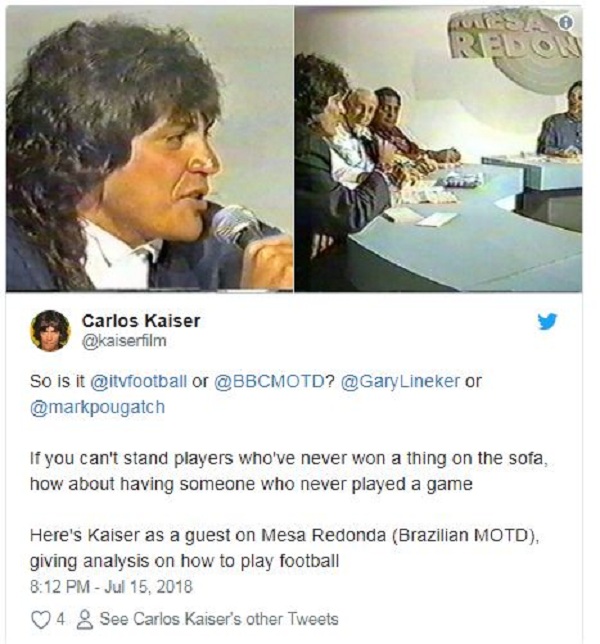Visit the @markpougatch profile link
The image size is (600, 644).
pyautogui.click(x=97, y=407)
